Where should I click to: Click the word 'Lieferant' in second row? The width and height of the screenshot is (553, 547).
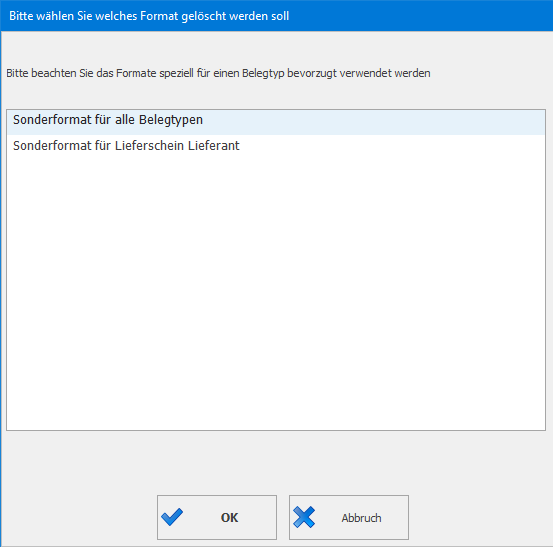pyautogui.click(x=213, y=146)
